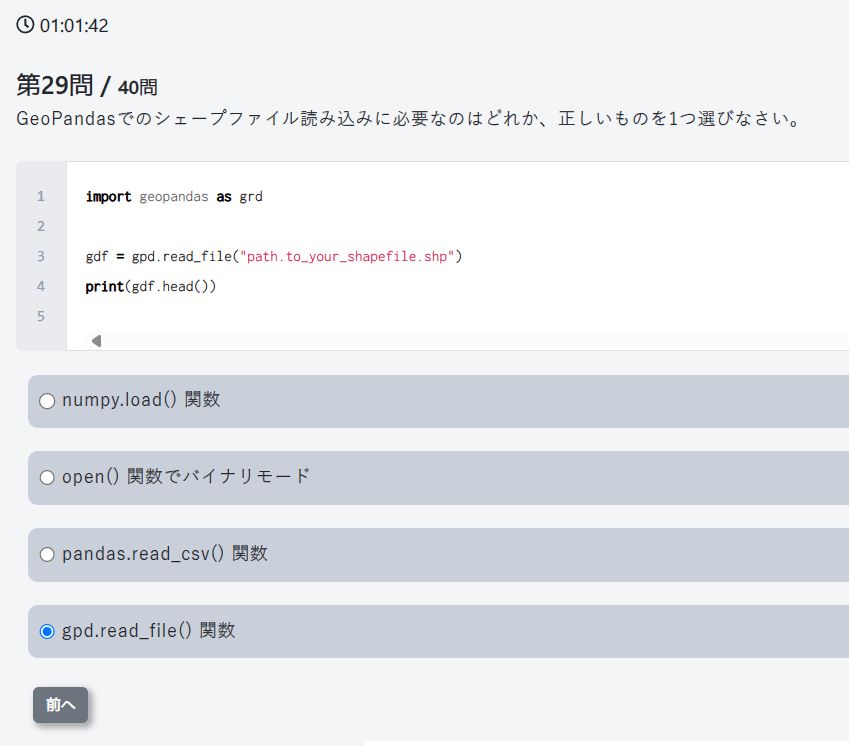The image size is (849, 746).
Task: Click the gpd.read_file code line
Action: click(274, 256)
